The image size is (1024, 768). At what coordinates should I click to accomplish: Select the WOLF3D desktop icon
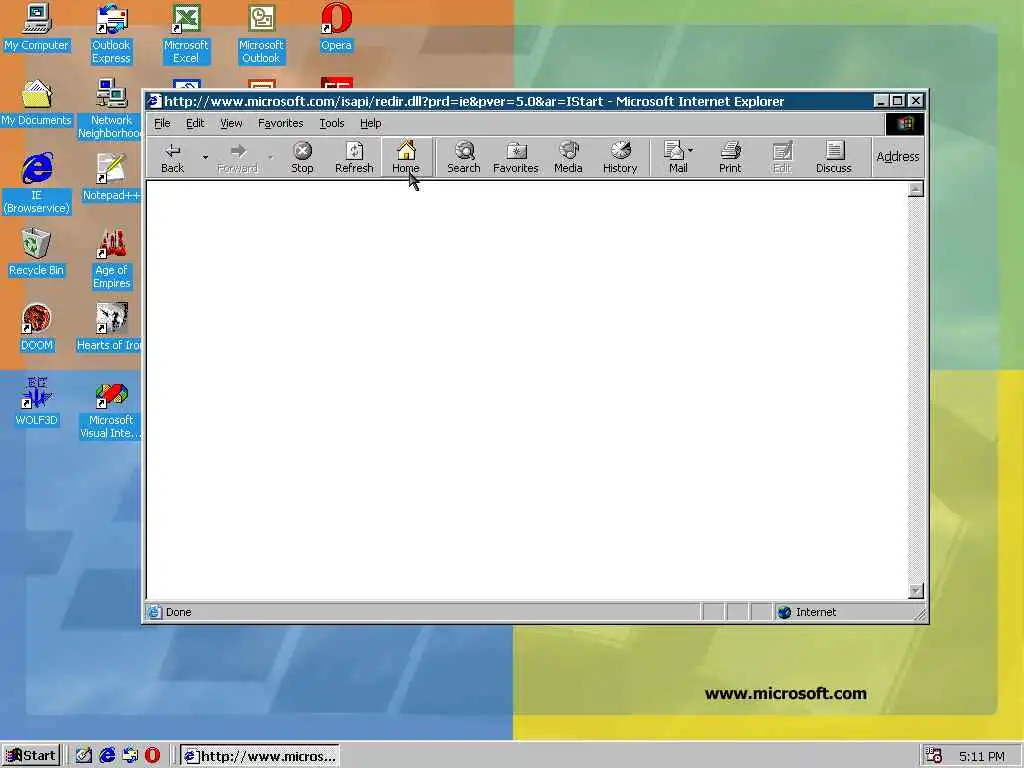tap(36, 402)
